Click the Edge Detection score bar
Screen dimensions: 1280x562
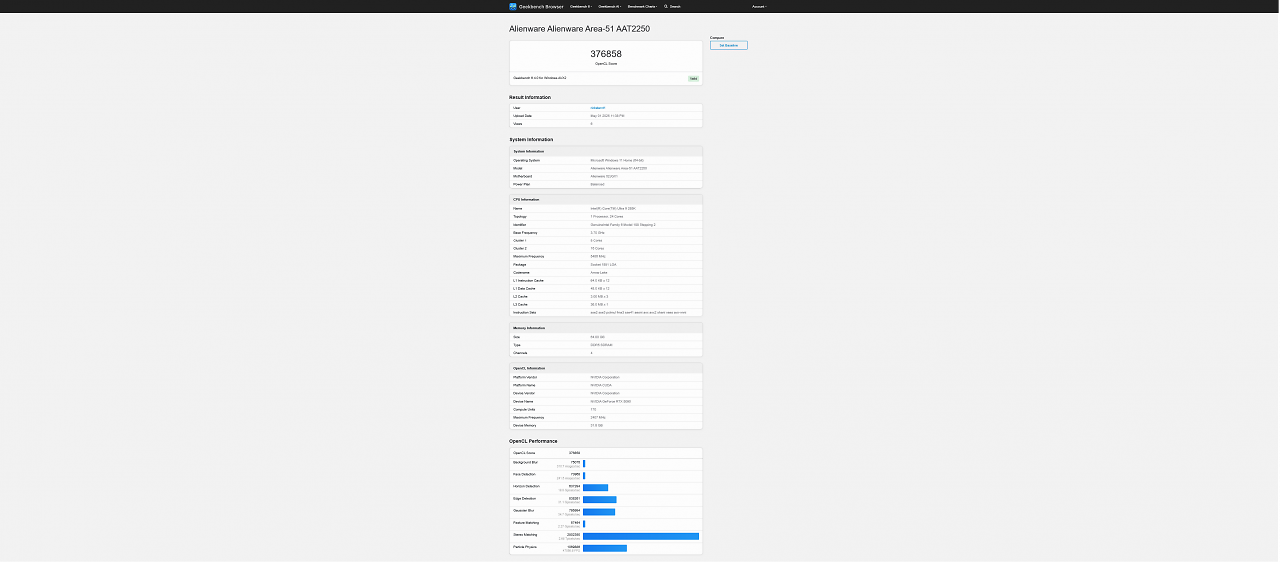click(600, 499)
